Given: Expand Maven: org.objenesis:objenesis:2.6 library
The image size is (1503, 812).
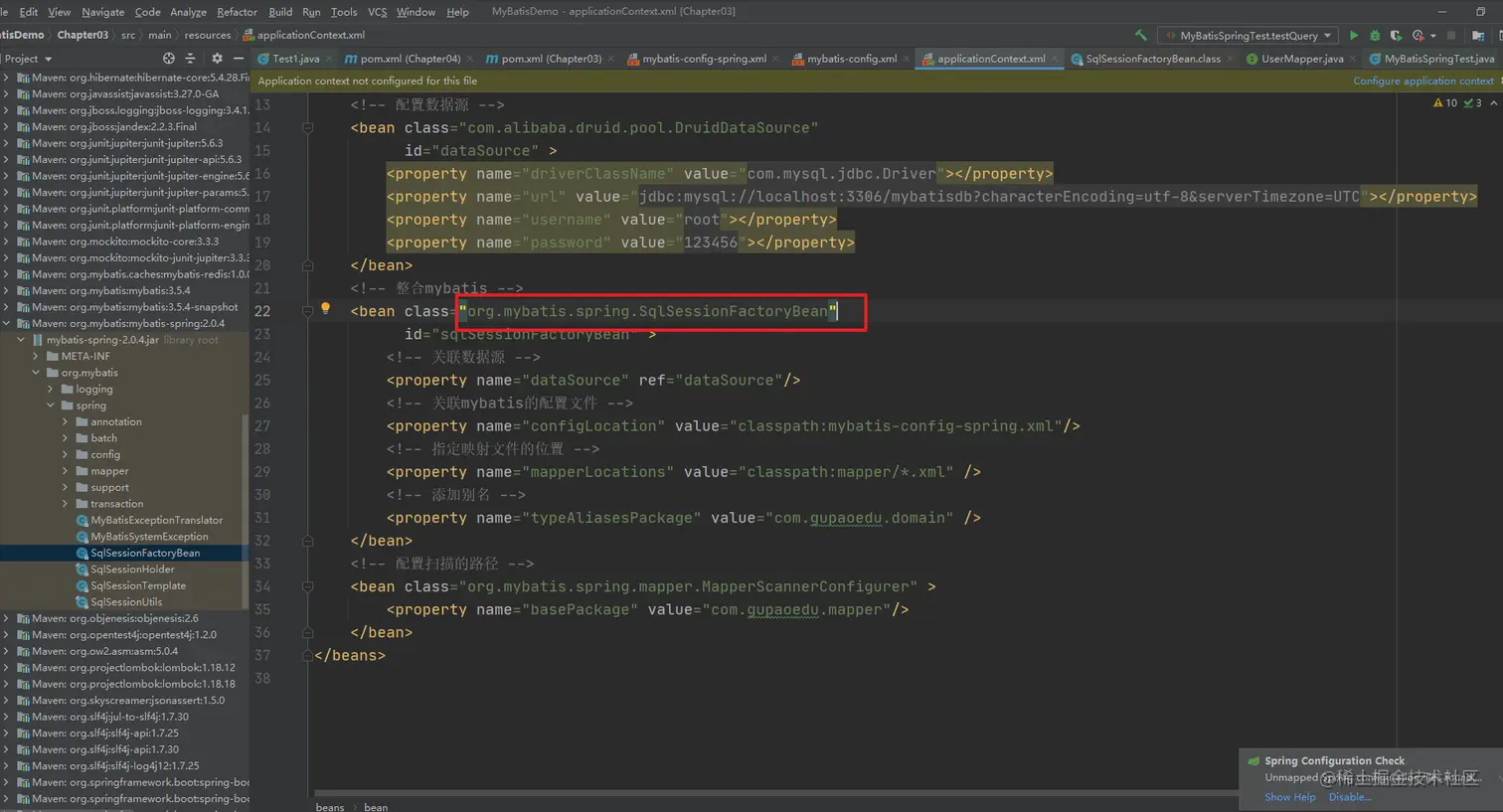Looking at the screenshot, I should [7, 618].
